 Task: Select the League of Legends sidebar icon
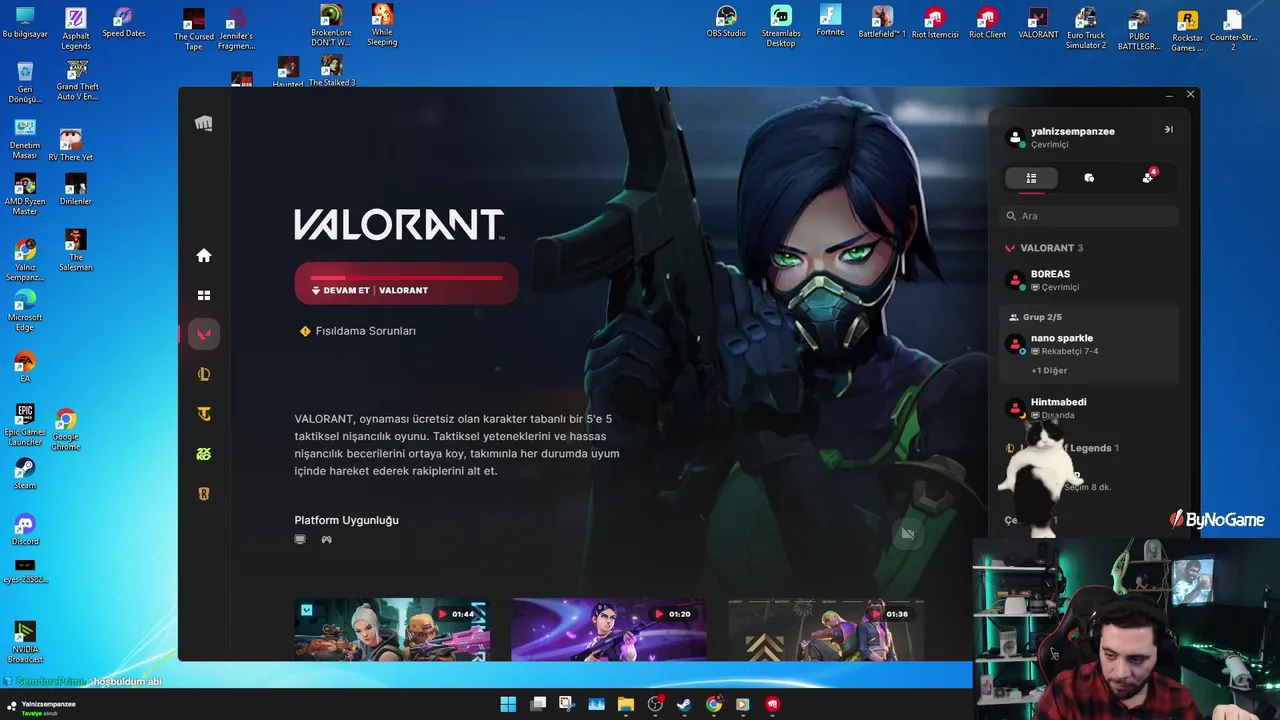point(204,374)
